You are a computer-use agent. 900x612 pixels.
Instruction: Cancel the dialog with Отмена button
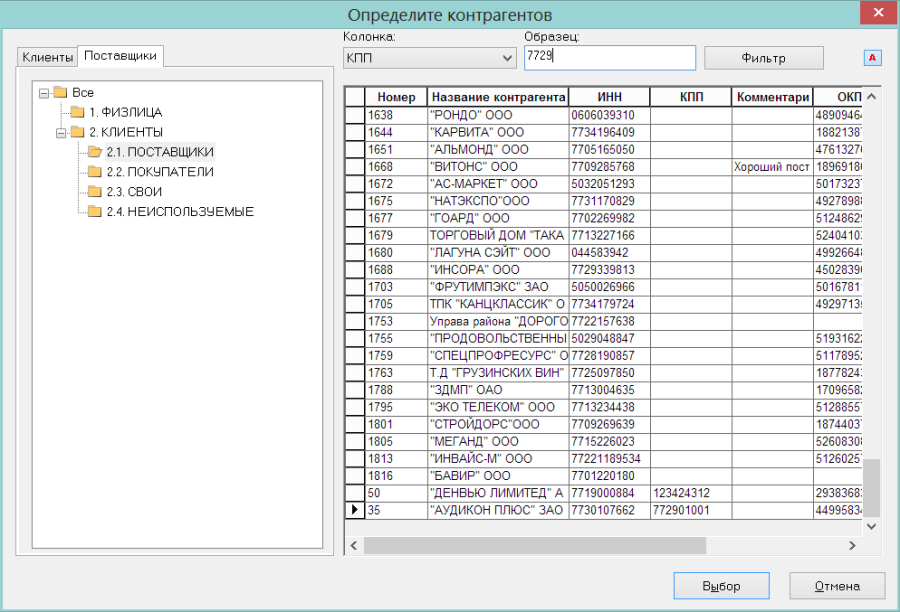coord(837,586)
